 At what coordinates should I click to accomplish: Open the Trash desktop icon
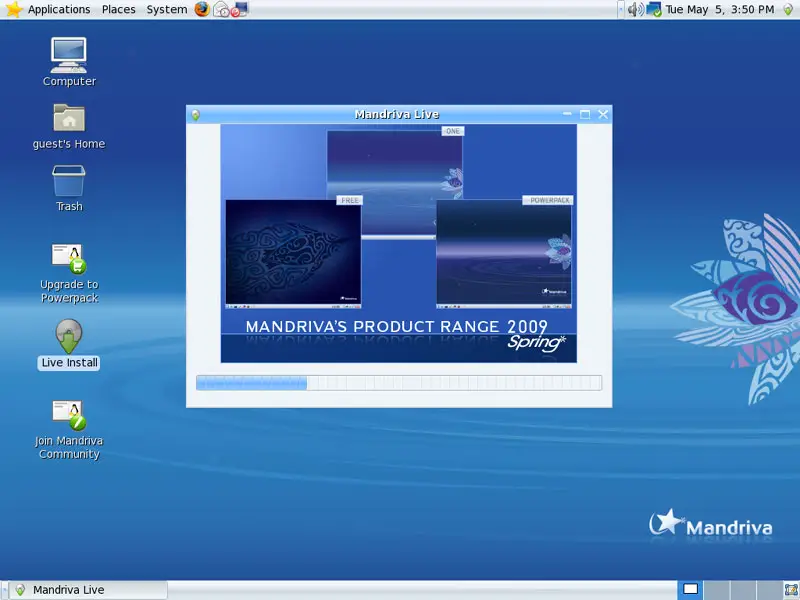[x=69, y=188]
